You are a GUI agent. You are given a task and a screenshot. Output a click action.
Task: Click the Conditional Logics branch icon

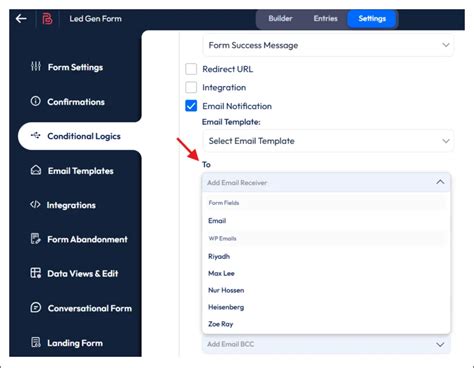(35, 135)
